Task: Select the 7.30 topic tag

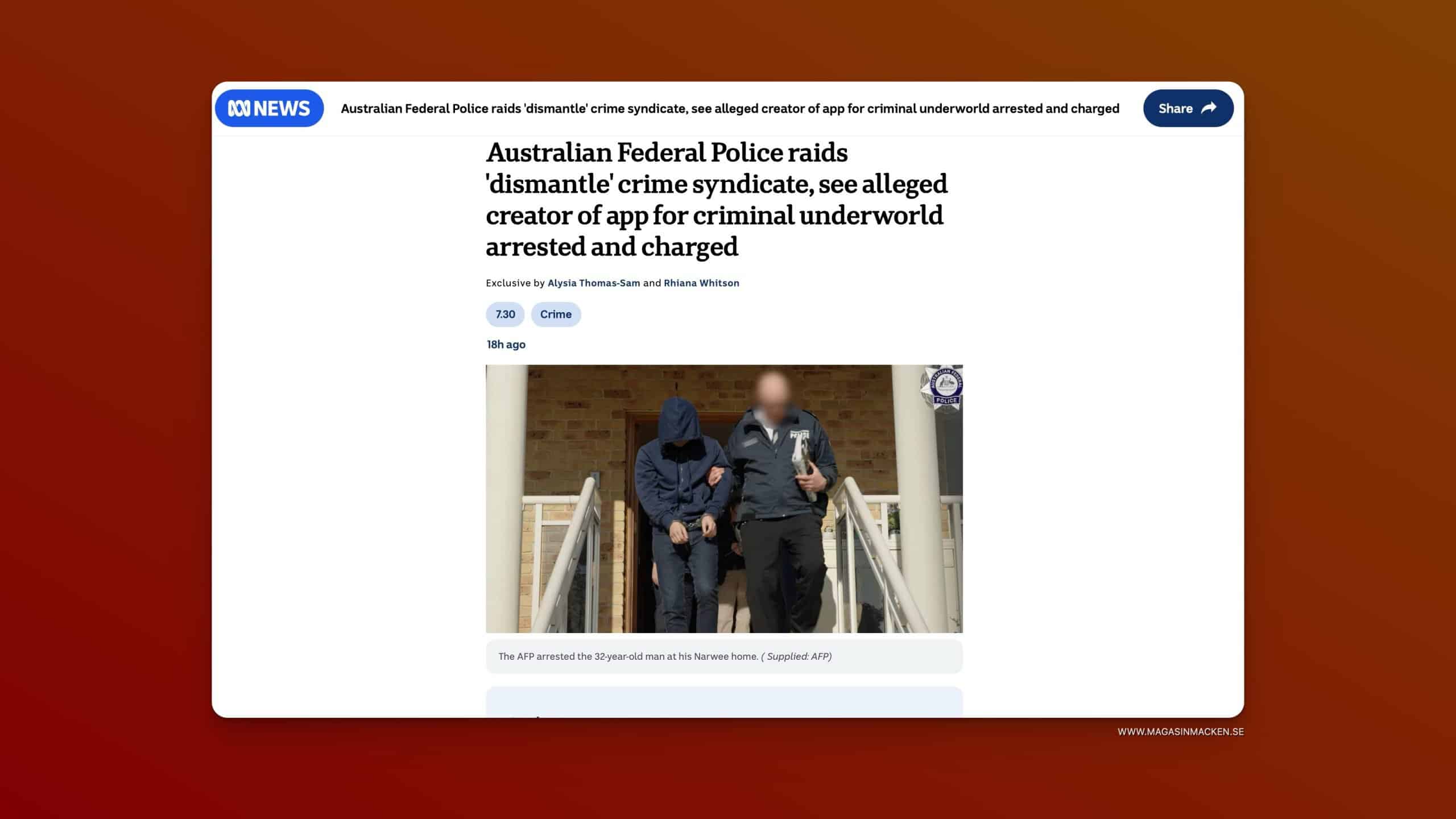Action: [505, 315]
